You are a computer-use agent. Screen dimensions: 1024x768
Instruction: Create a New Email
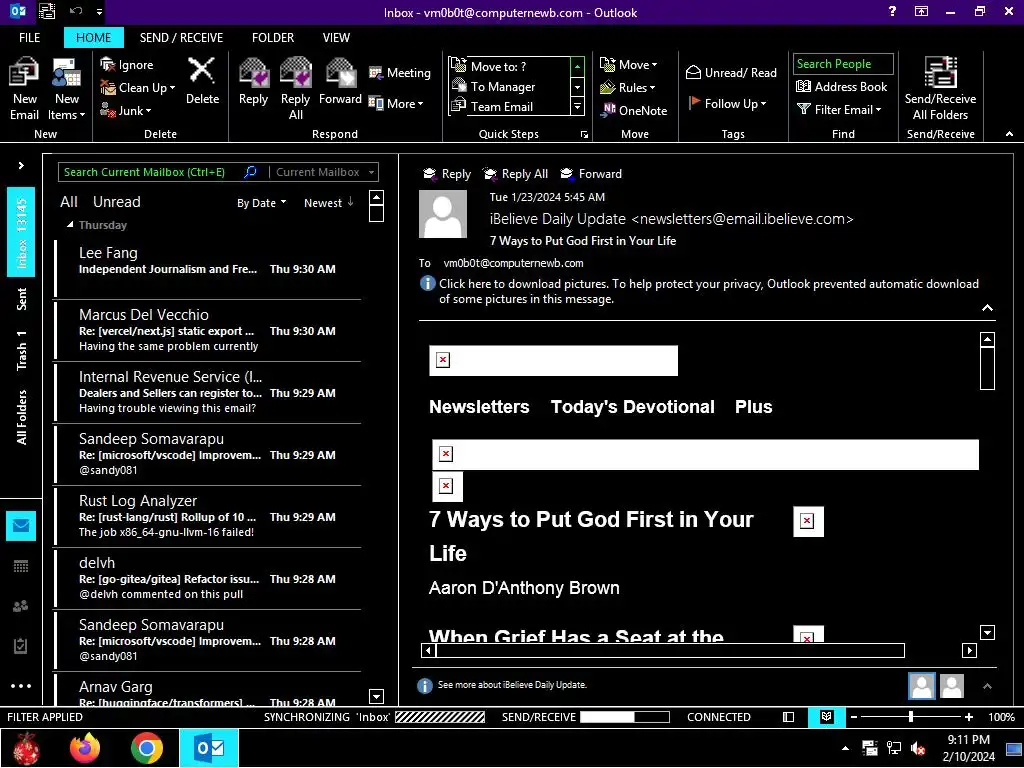(24, 89)
